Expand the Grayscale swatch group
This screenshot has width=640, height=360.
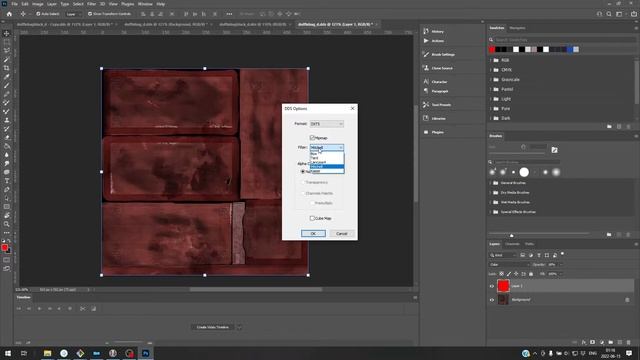click(x=491, y=80)
